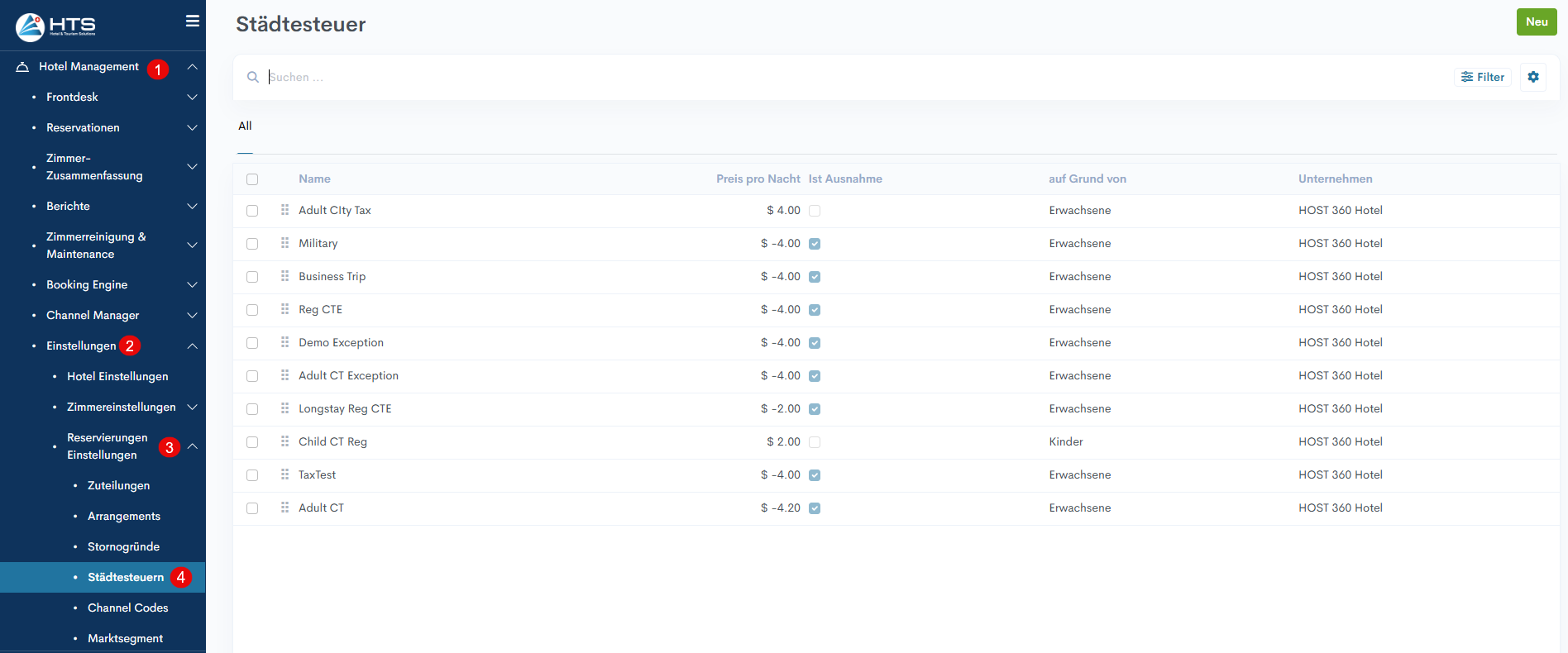1568x653 pixels.
Task: Click the green Neu button
Action: click(1536, 22)
